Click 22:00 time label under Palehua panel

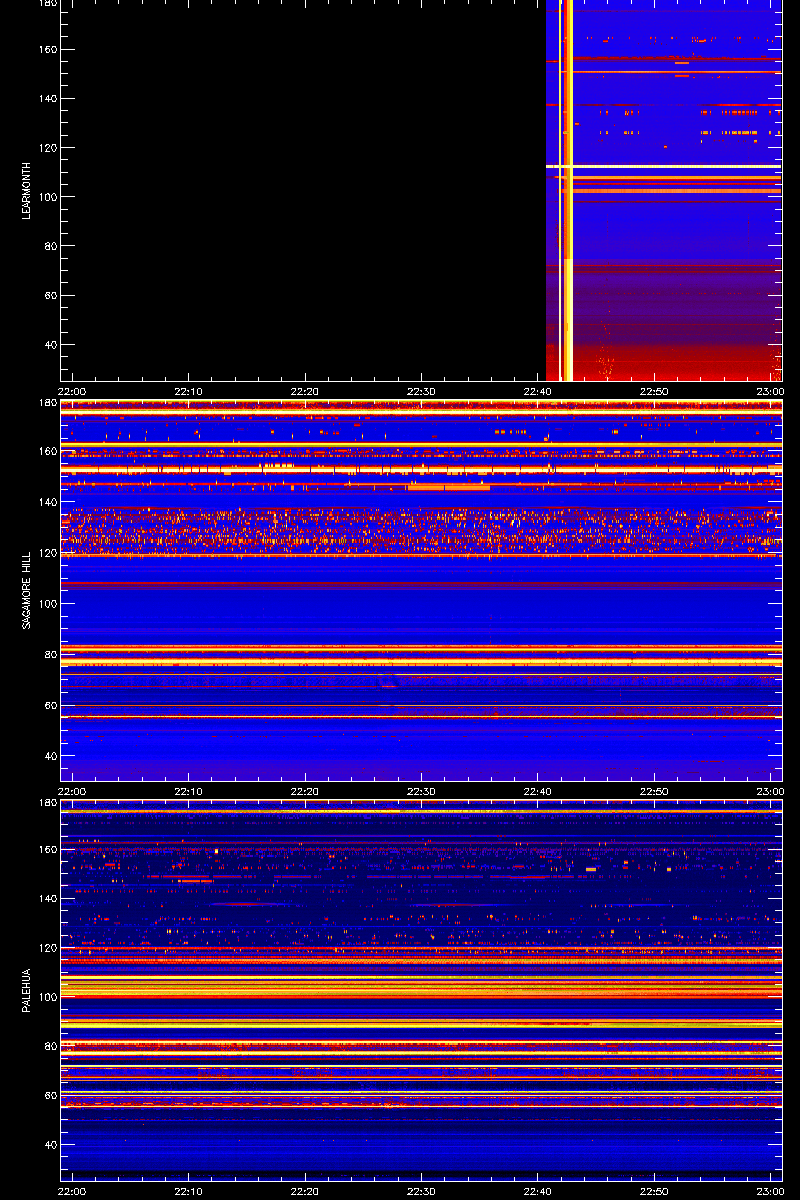click(x=72, y=1191)
